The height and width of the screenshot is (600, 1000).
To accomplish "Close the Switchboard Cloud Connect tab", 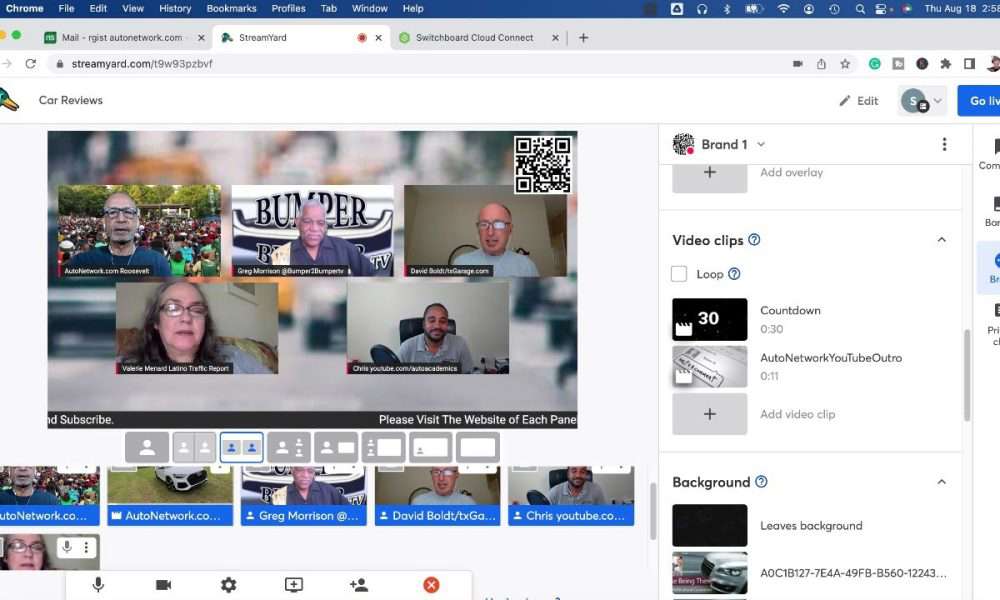I will point(555,38).
